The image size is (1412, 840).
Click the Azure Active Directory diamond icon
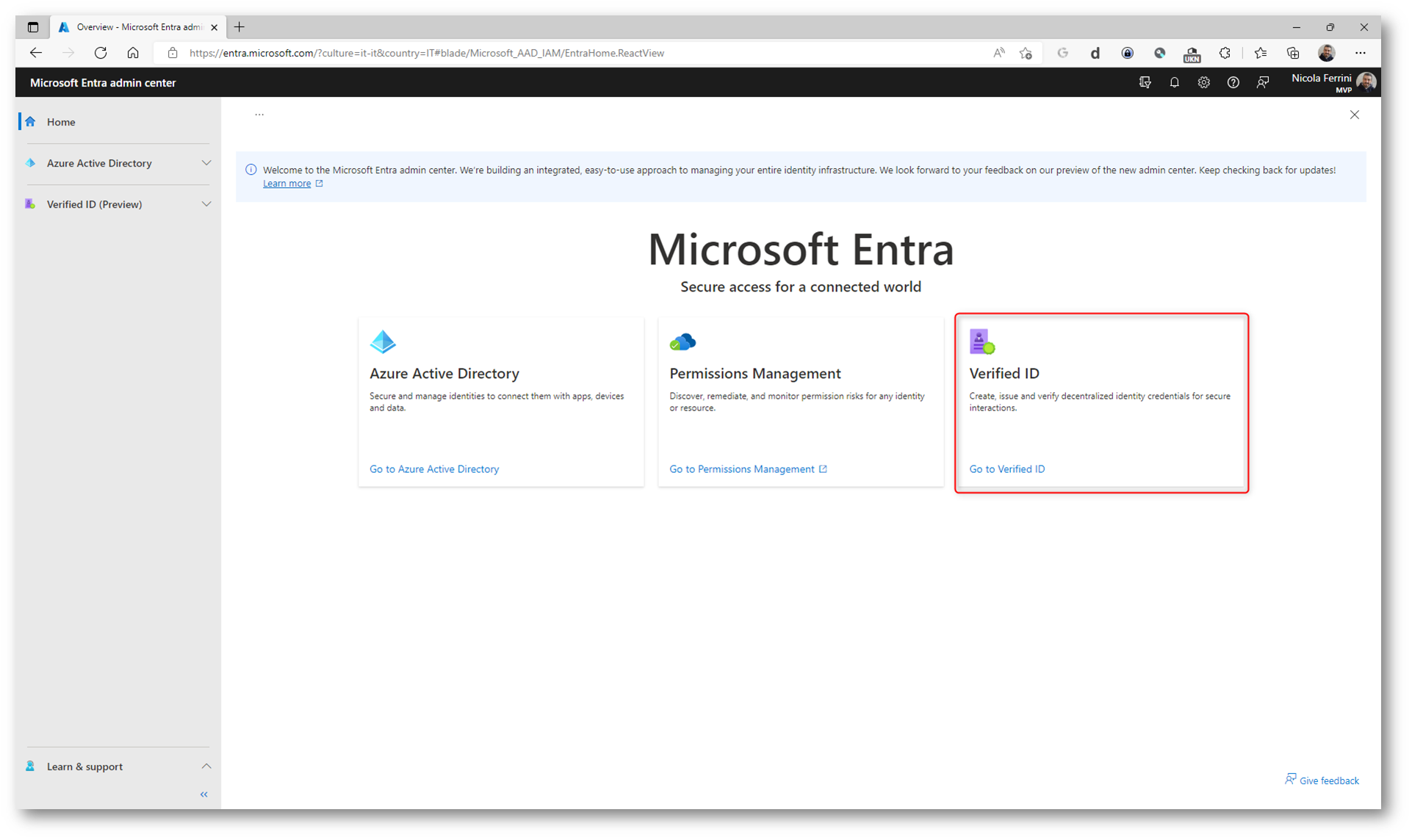383,341
